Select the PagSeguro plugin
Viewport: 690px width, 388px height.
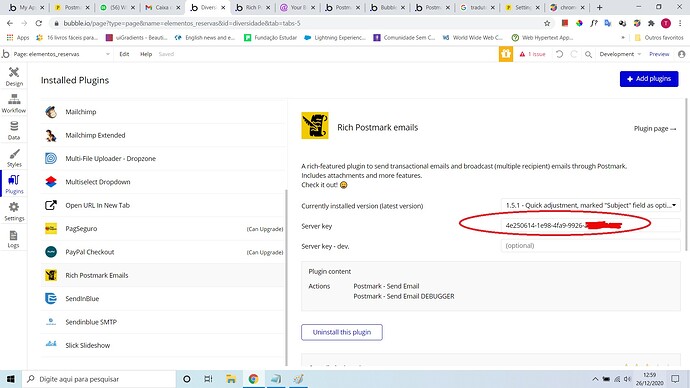(x=163, y=228)
